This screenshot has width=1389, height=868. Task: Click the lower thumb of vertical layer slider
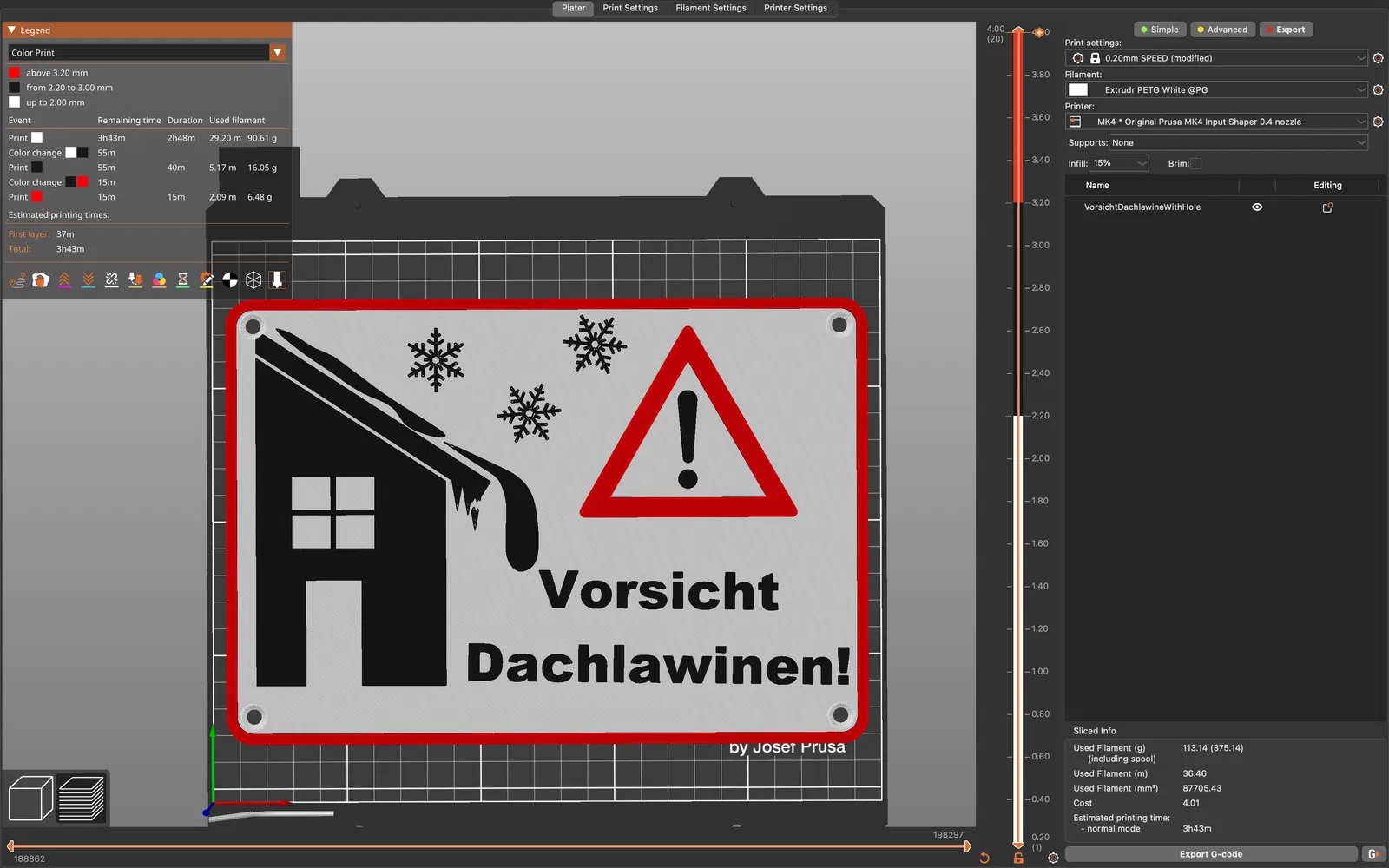tap(1018, 843)
